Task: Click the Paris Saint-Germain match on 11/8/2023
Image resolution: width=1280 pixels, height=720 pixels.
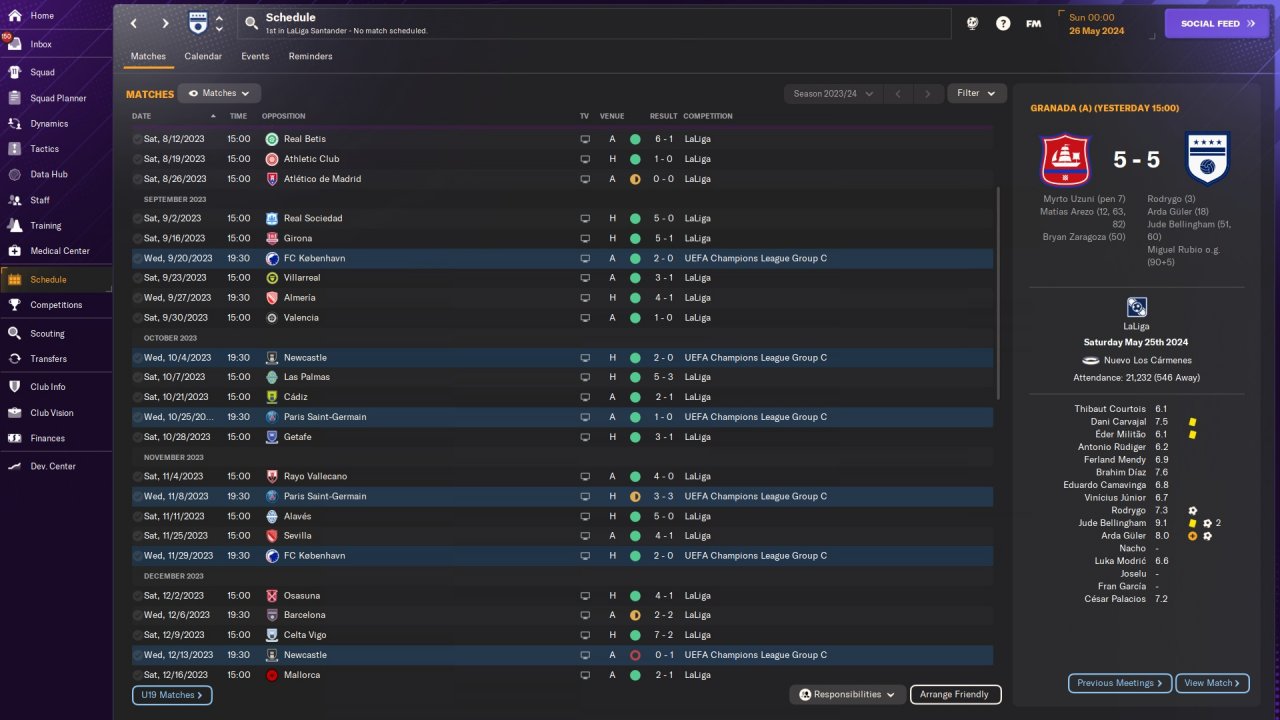Action: [x=563, y=496]
